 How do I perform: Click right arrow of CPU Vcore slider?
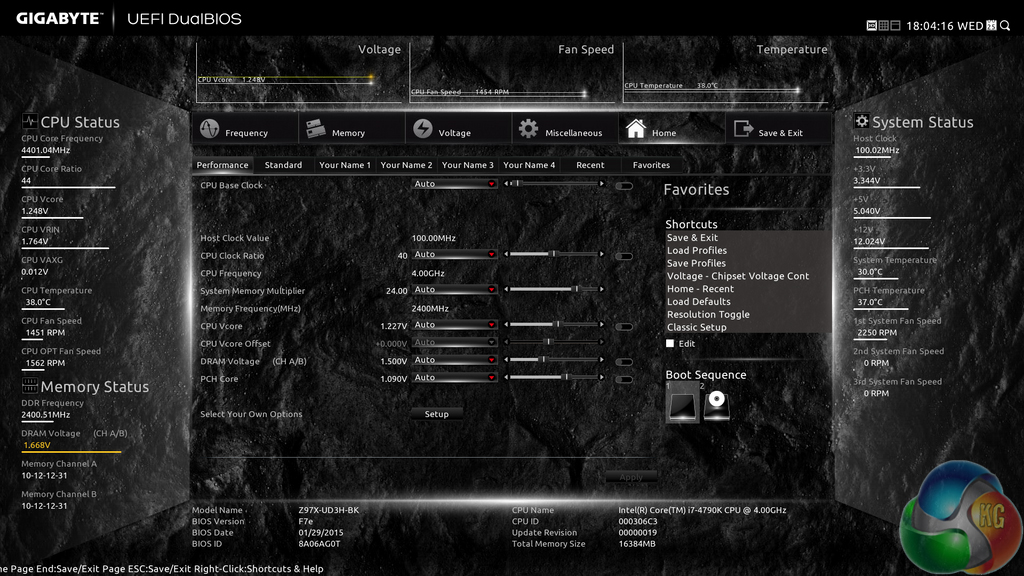tap(601, 325)
